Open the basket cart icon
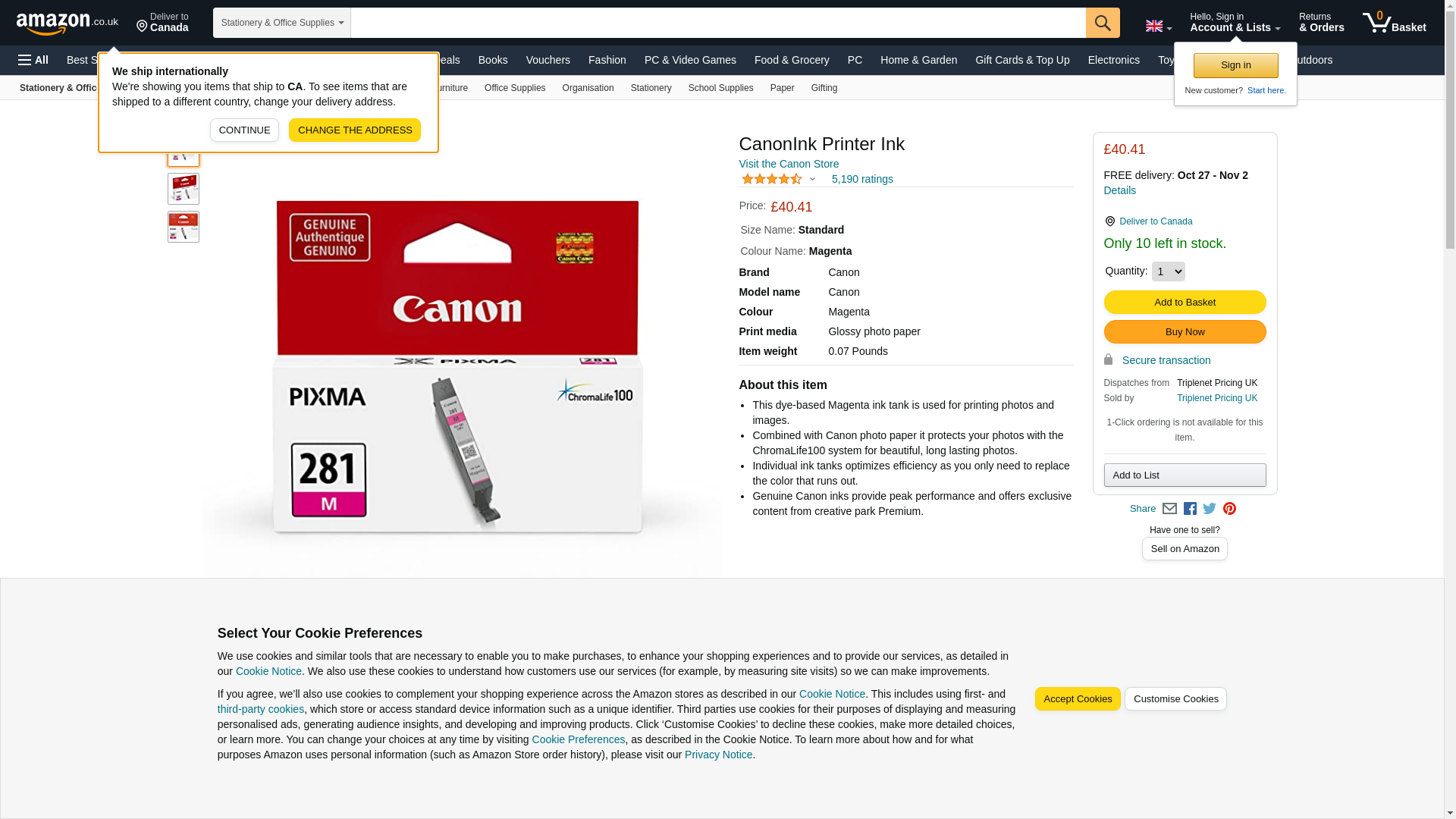This screenshot has width=1456, height=819. (x=1394, y=23)
